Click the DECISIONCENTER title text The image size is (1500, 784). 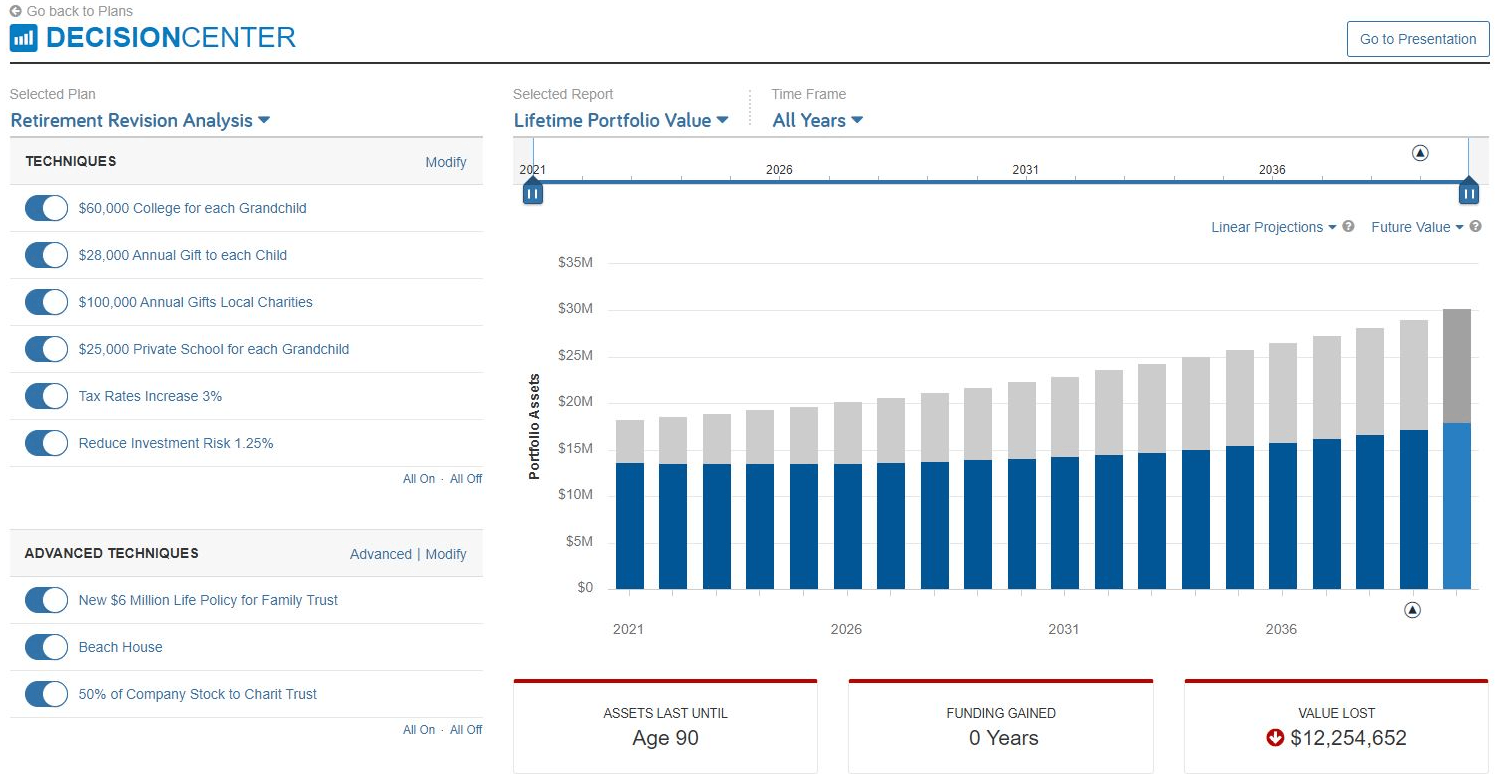pyautogui.click(x=171, y=38)
